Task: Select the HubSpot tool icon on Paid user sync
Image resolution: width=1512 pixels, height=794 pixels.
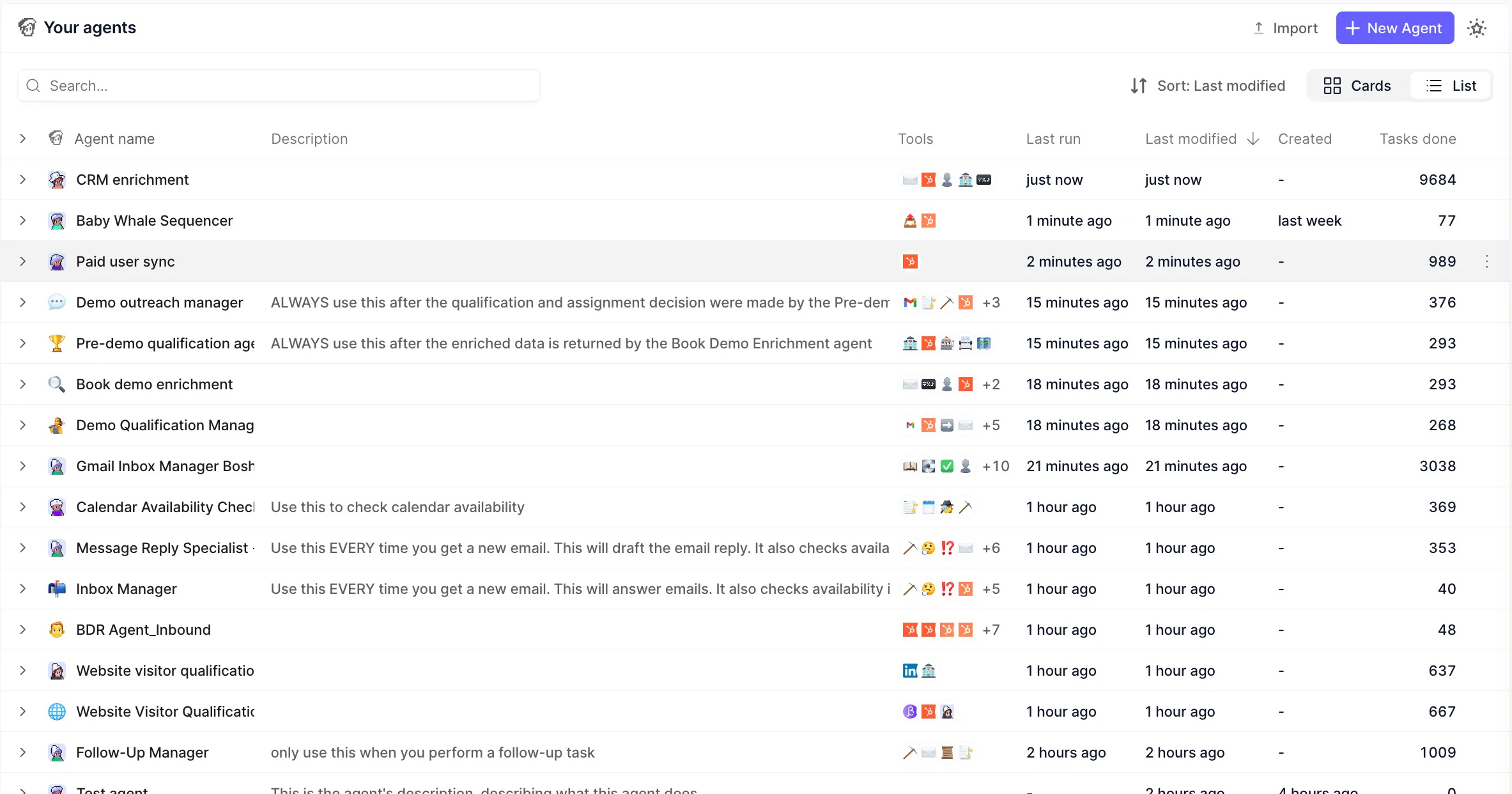Action: coord(909,261)
